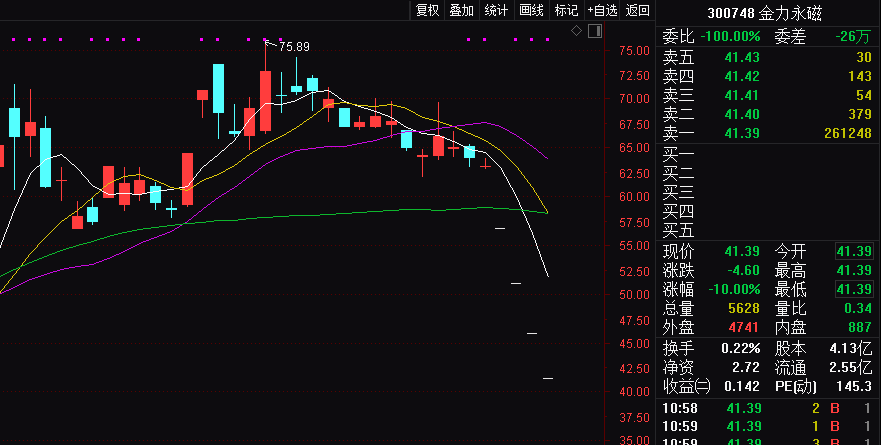Select the 卖五 price 41.43
881x445 pixels.
coord(742,57)
